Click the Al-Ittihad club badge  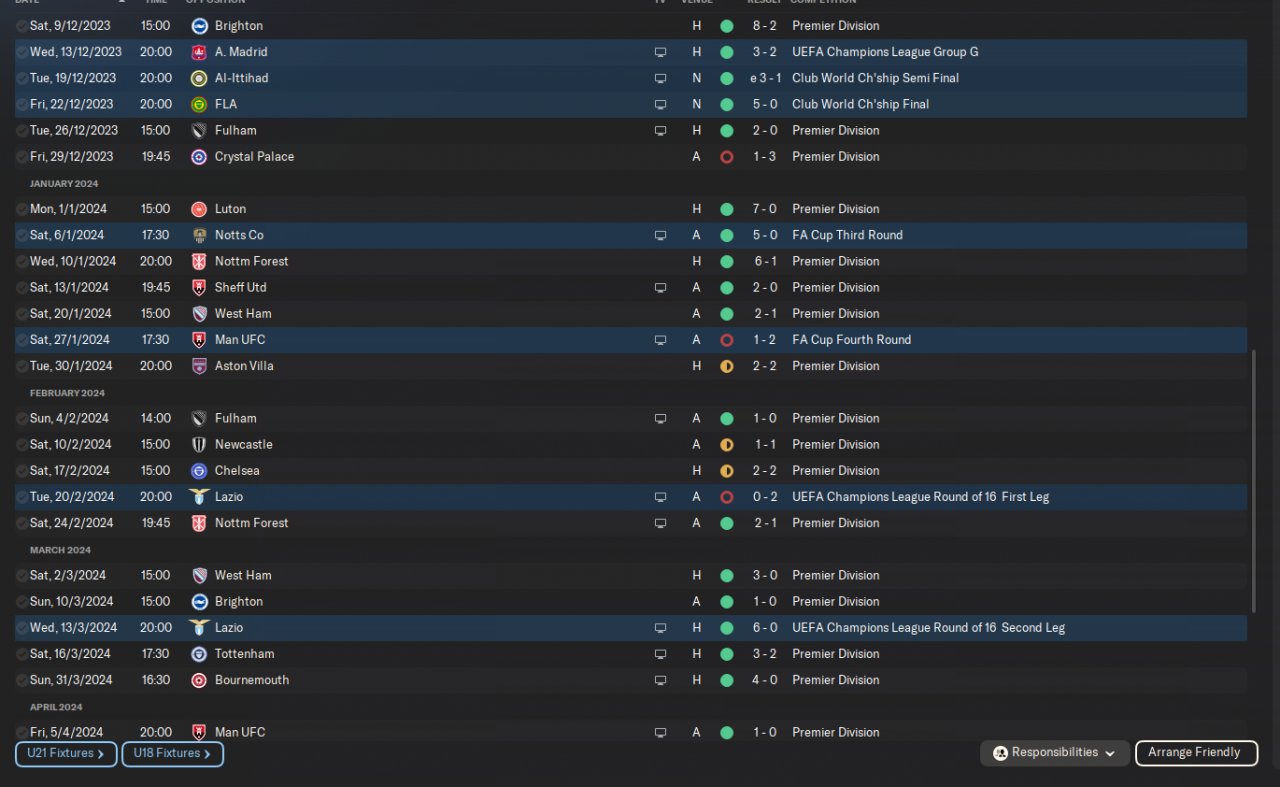199,78
